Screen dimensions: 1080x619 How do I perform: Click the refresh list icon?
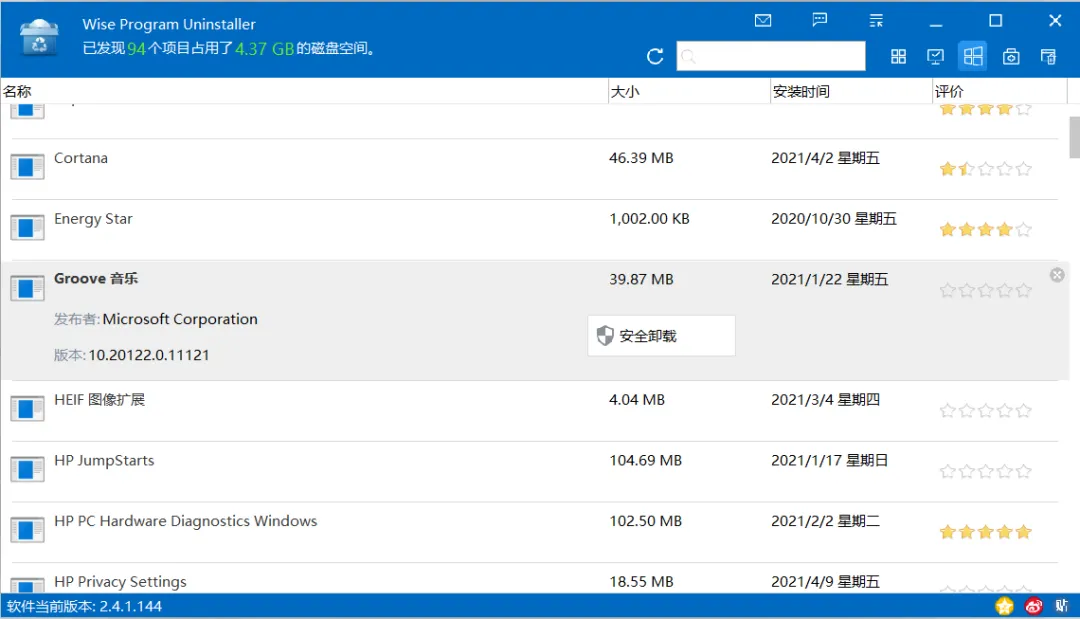point(655,56)
